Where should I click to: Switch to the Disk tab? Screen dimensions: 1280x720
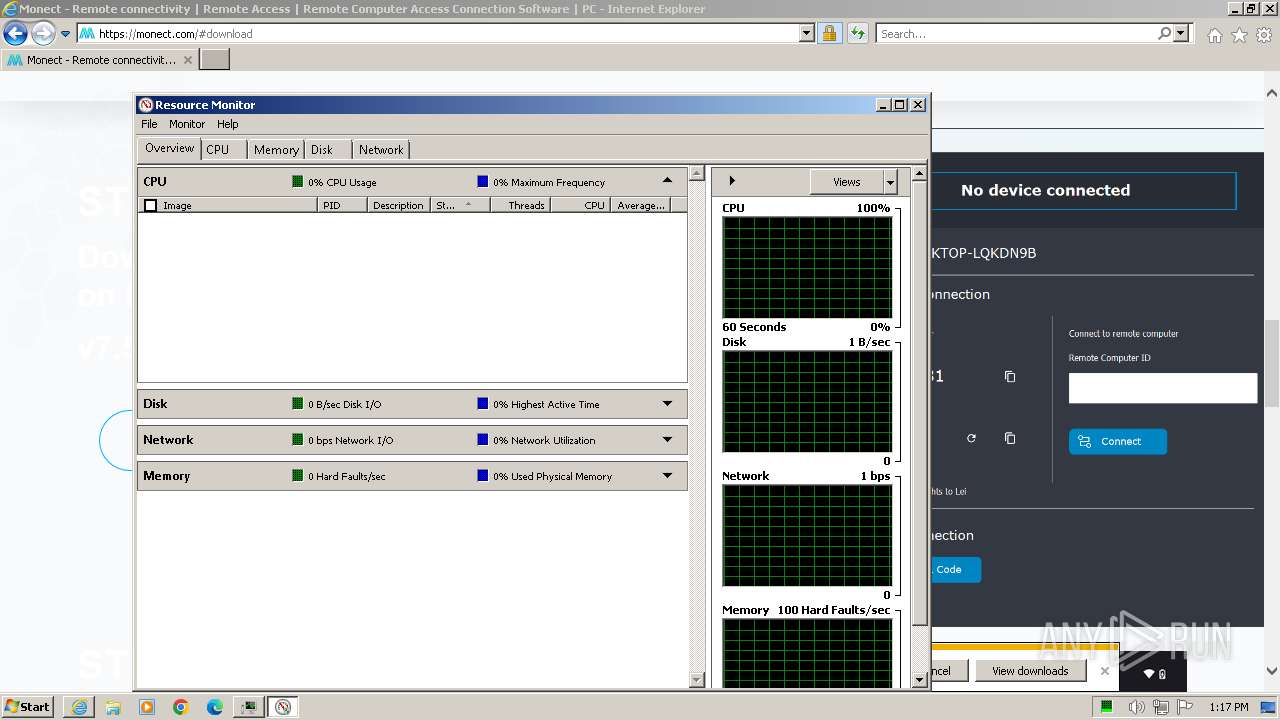point(322,150)
